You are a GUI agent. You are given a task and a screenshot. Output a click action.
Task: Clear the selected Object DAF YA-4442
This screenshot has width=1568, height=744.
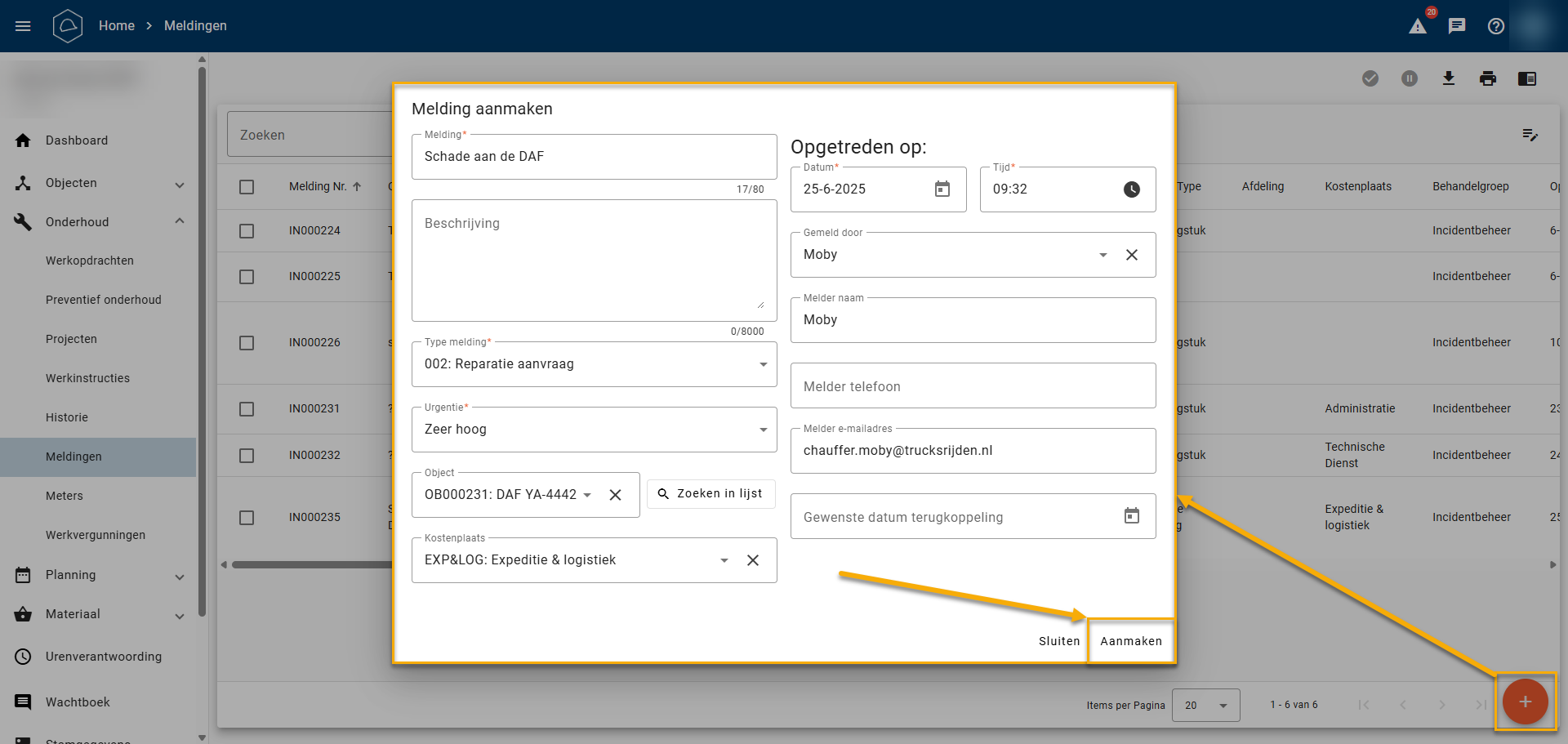(x=615, y=495)
